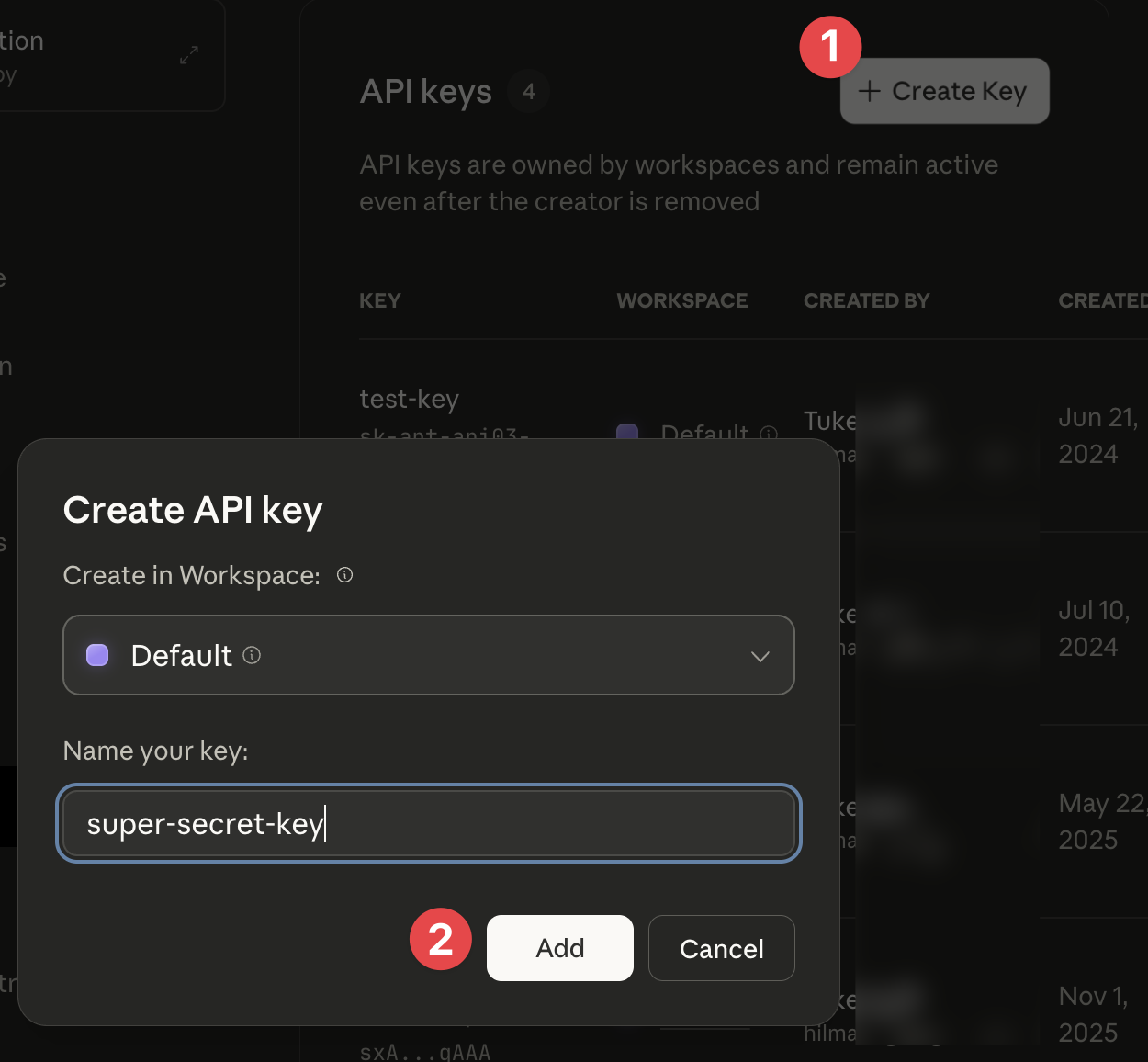Image resolution: width=1148 pixels, height=1062 pixels.
Task: Click the chevron arrow in workspace selector
Action: (760, 656)
